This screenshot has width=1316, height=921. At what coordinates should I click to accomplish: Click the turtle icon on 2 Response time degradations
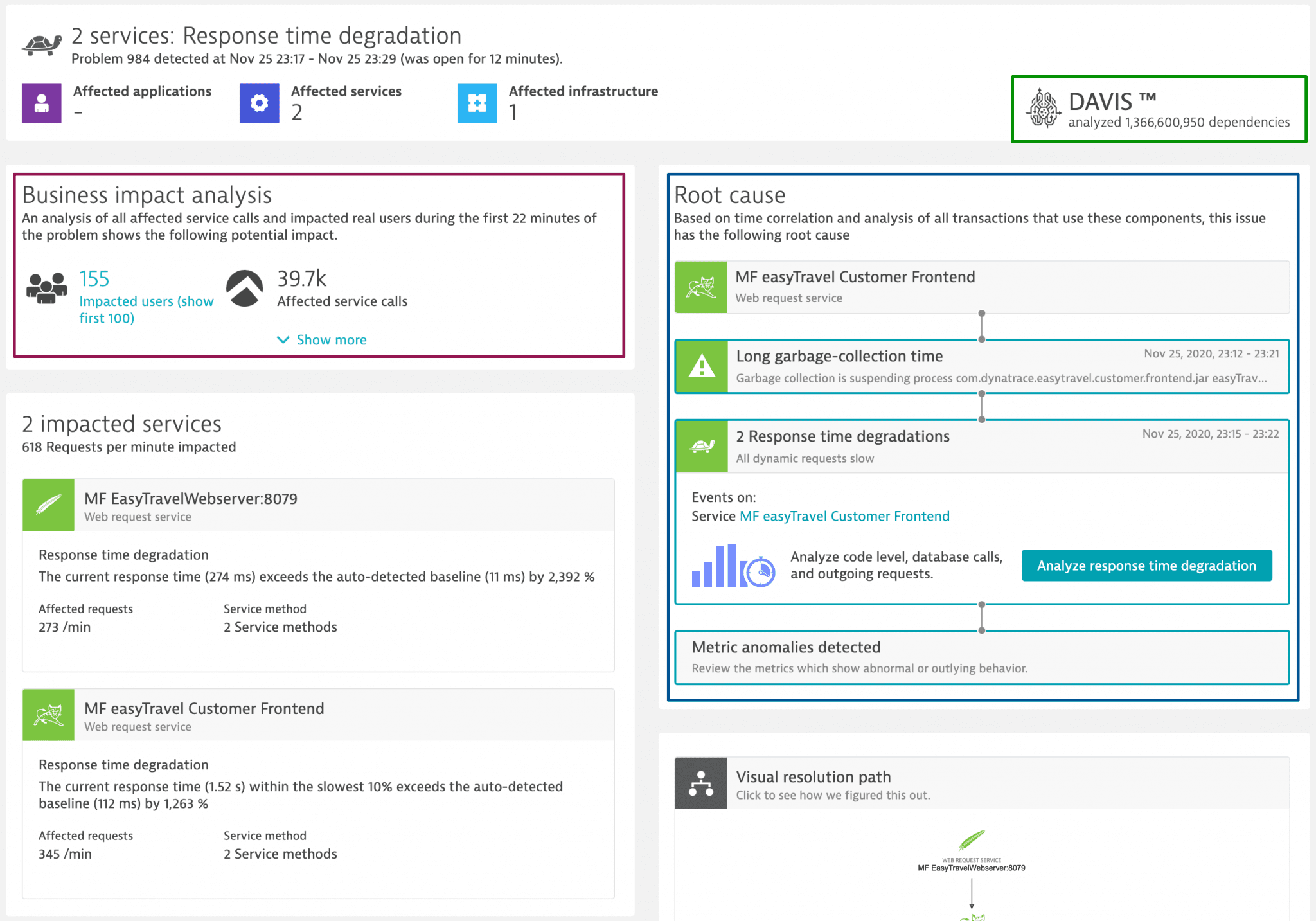pyautogui.click(x=702, y=446)
